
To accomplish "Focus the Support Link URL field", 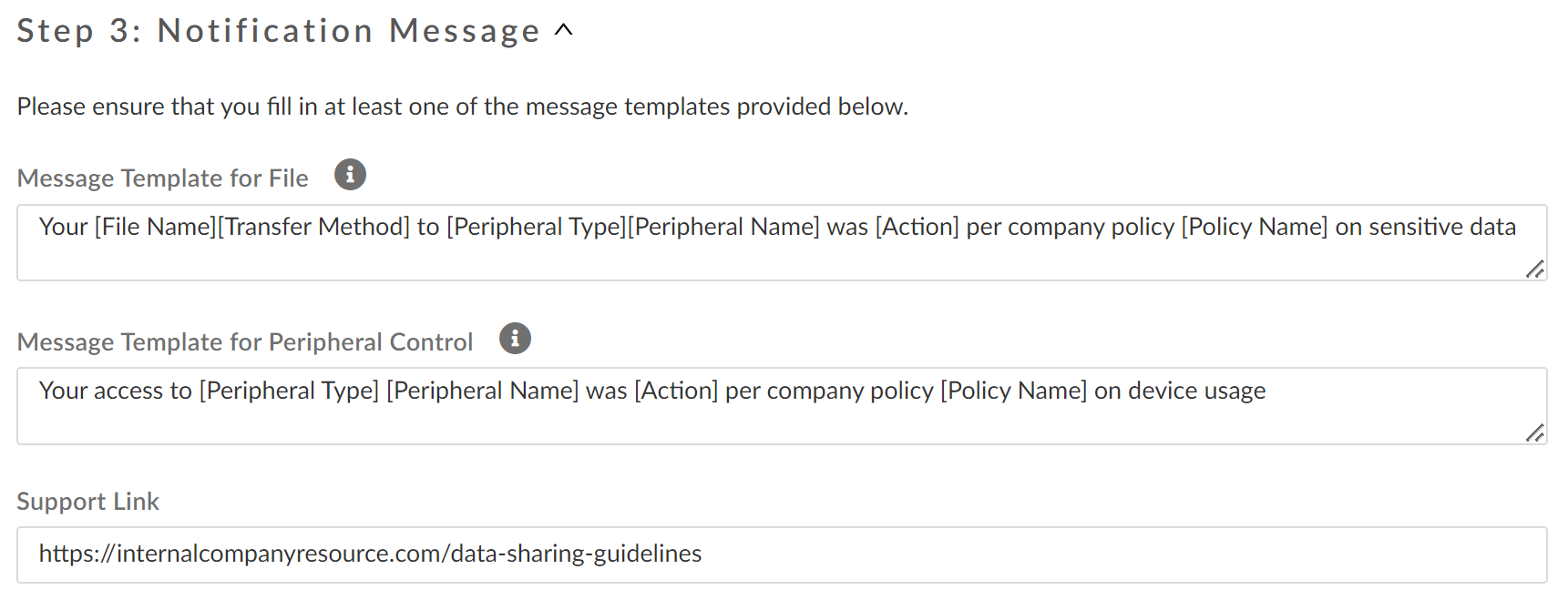I will click(781, 554).
